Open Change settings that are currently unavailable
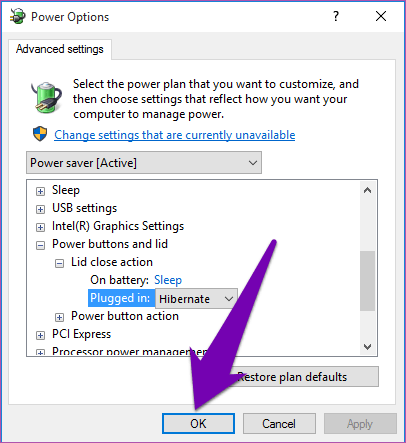Screen dimensions: 406x443 pos(175,135)
